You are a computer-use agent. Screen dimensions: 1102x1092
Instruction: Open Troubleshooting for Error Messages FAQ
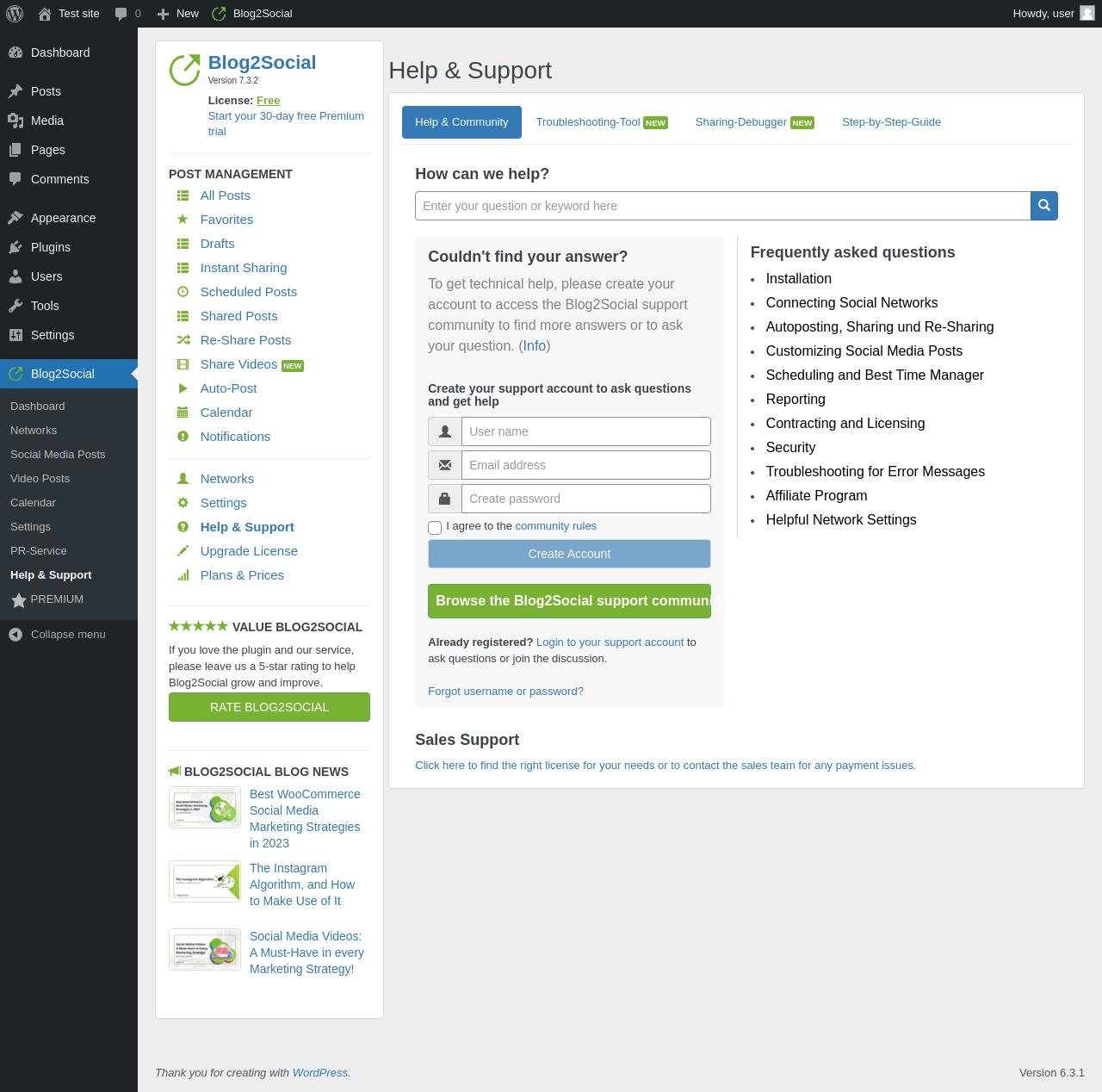(x=876, y=472)
